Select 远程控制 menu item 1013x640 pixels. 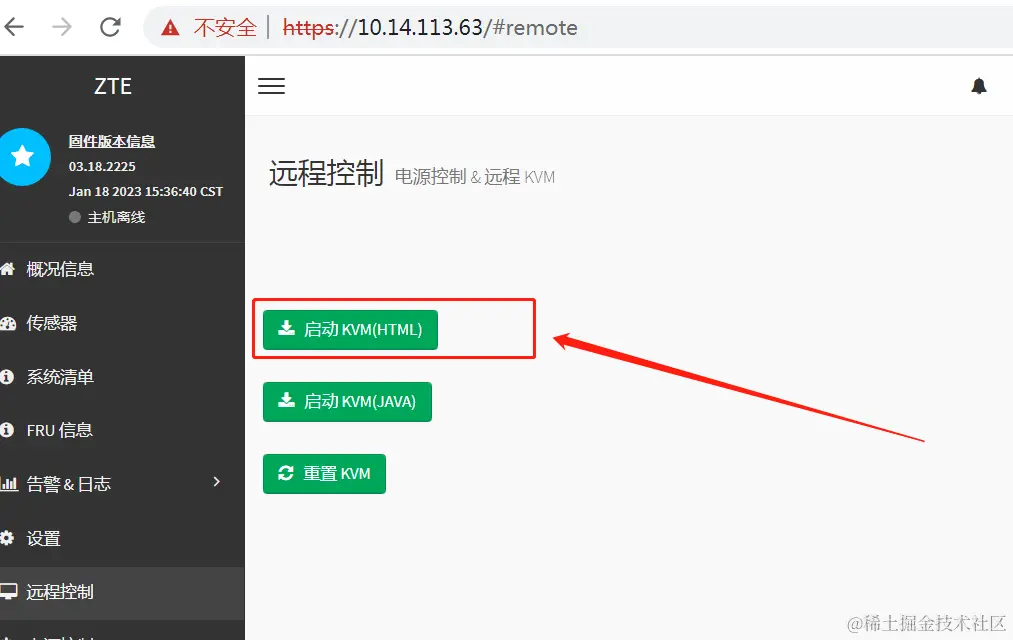122,592
